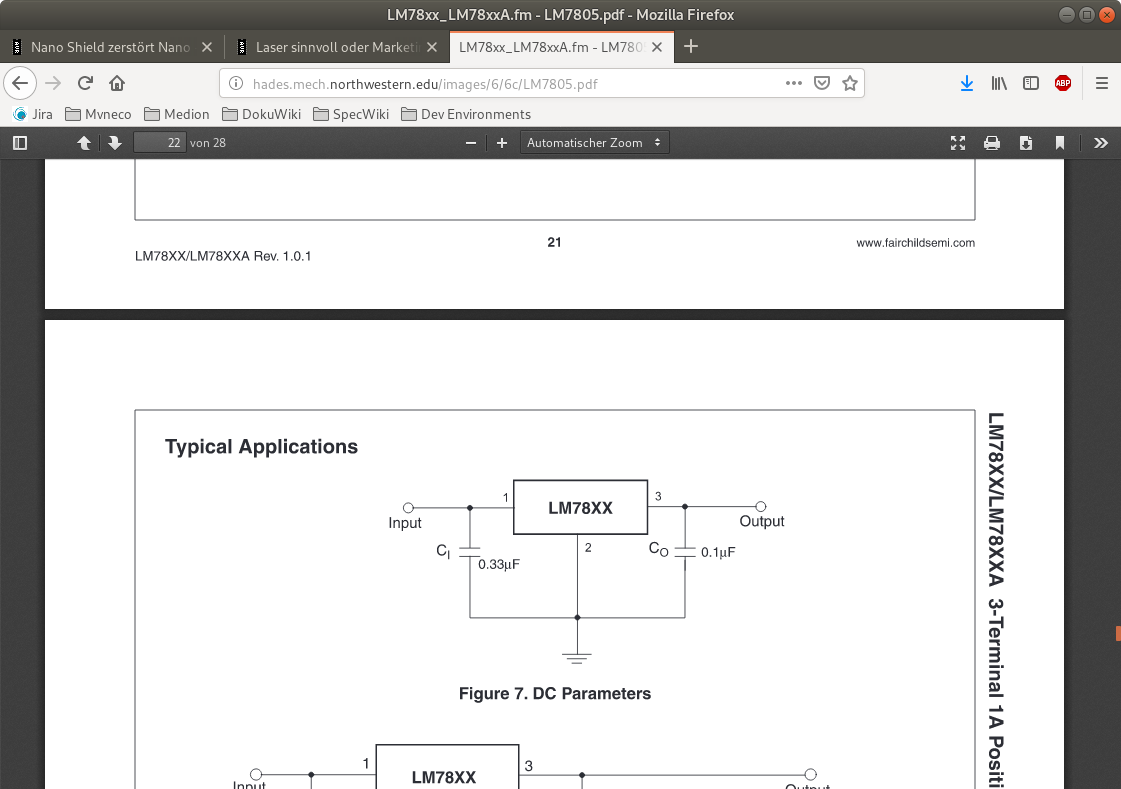This screenshot has width=1121, height=789.
Task: Click the 0.1µF capacitor value
Action: (718, 552)
